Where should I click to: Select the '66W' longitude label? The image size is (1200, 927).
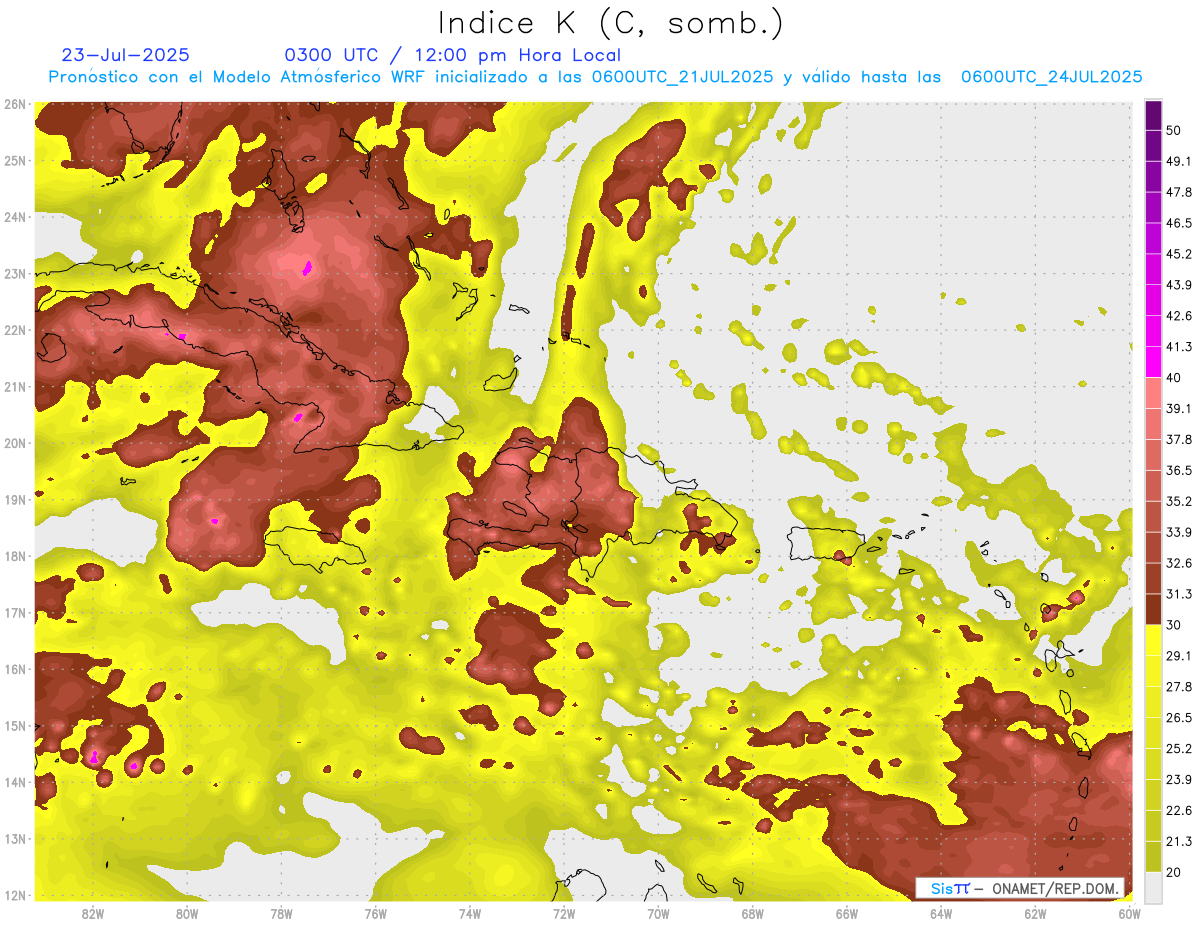tap(847, 913)
